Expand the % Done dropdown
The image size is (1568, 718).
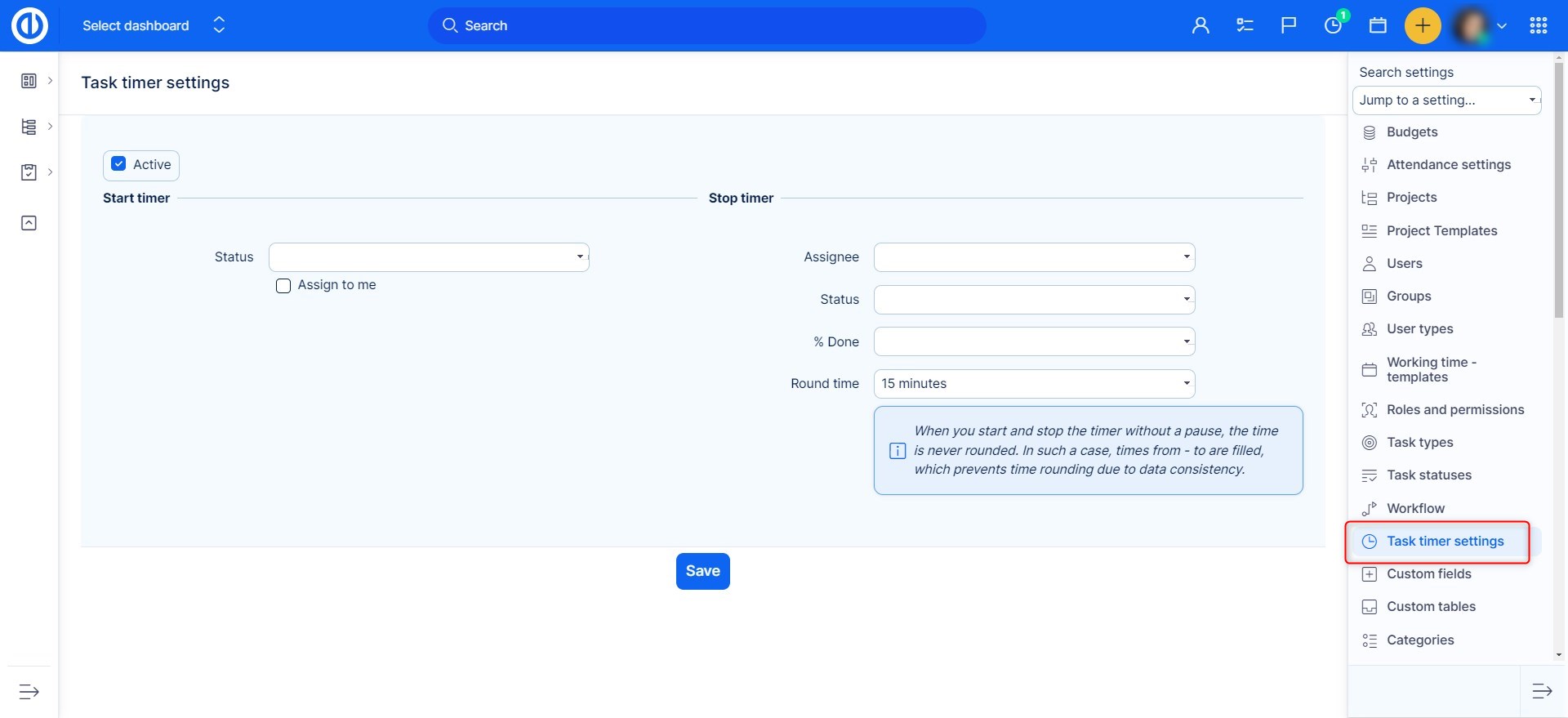coord(1034,341)
